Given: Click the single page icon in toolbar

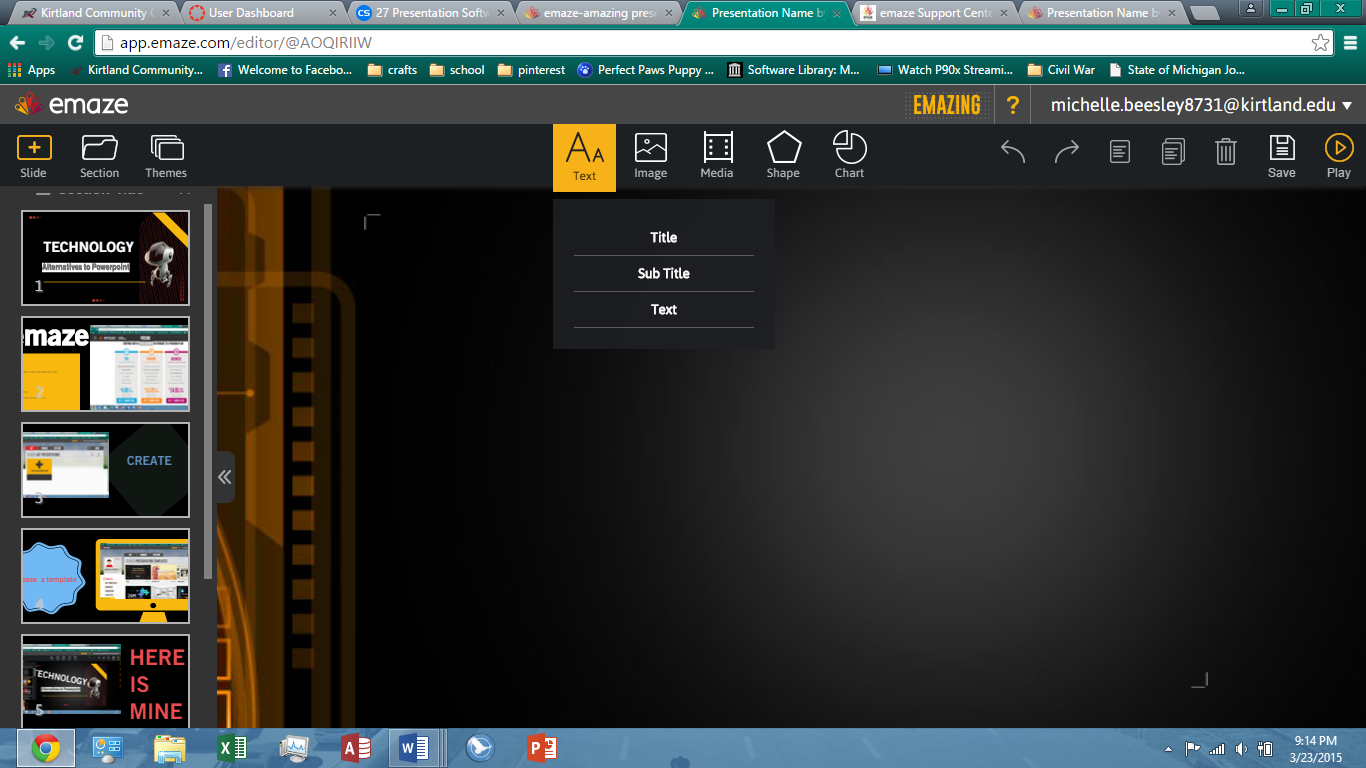Looking at the screenshot, I should [1120, 152].
